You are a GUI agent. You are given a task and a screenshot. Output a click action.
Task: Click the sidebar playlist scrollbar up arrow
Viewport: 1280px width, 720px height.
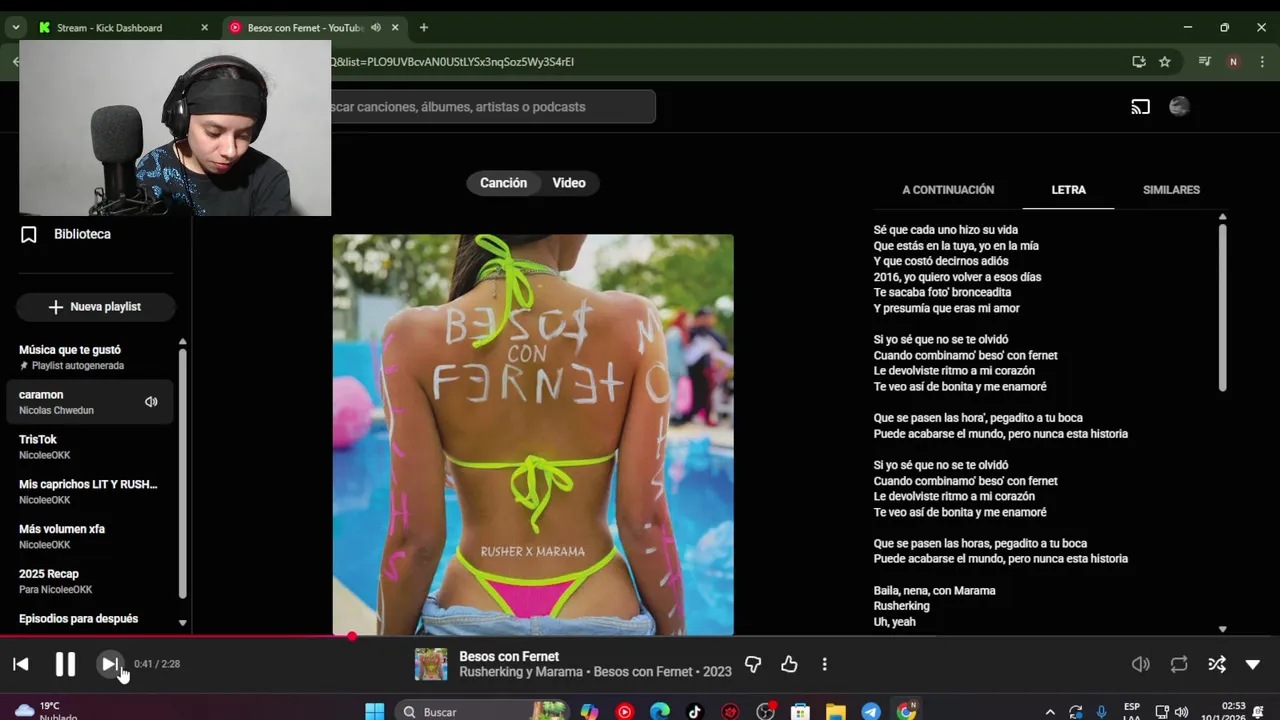click(182, 342)
